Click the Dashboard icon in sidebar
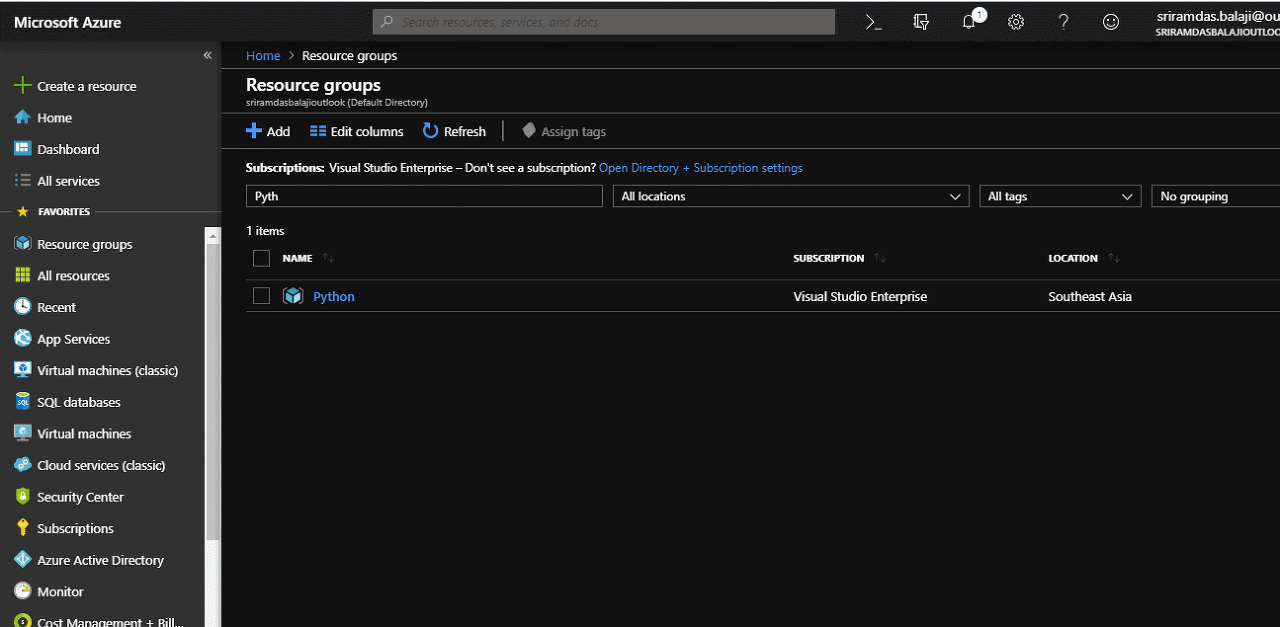1280x627 pixels. click(22, 149)
